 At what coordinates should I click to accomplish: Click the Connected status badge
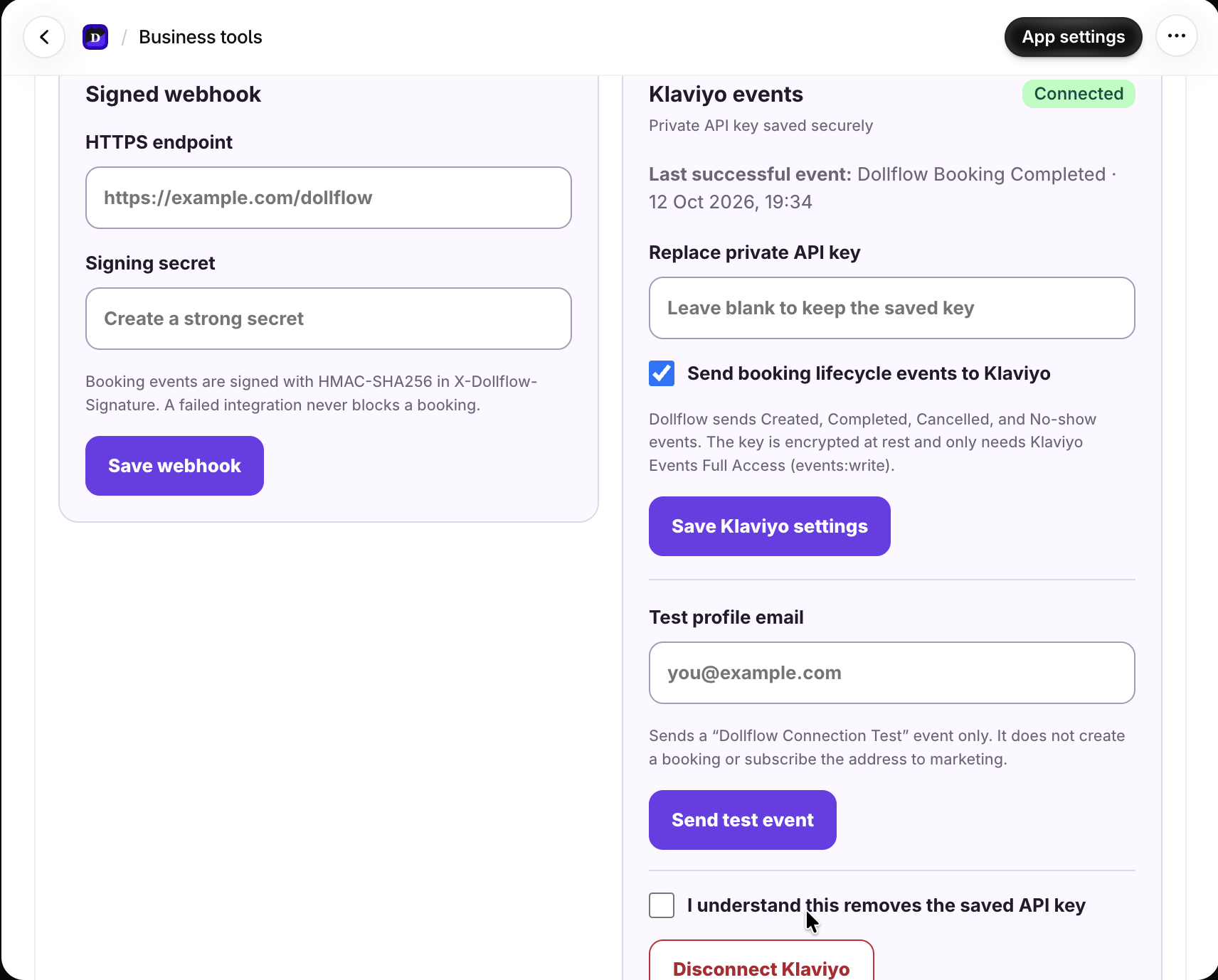pos(1079,94)
